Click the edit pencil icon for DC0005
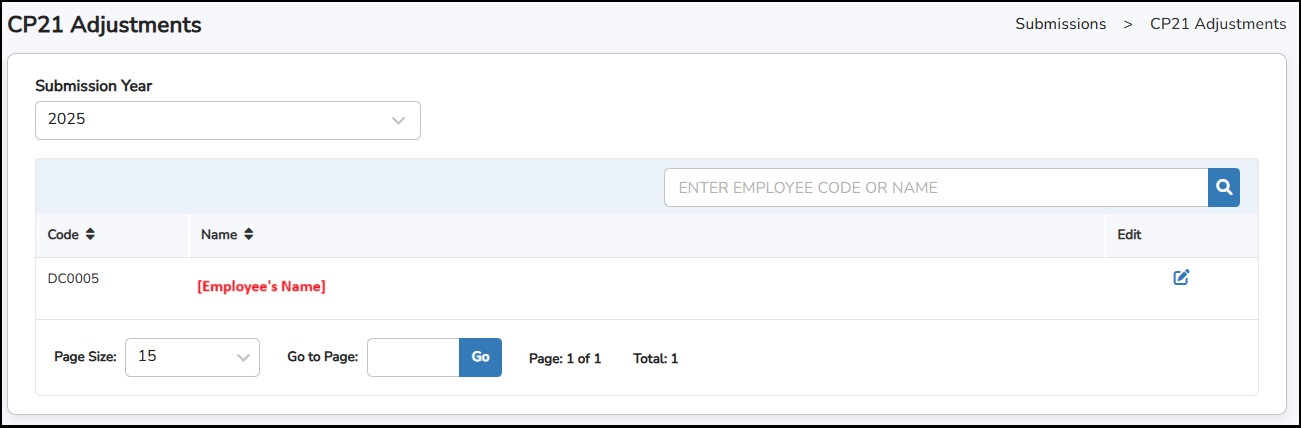This screenshot has width=1301, height=428. coord(1181,278)
